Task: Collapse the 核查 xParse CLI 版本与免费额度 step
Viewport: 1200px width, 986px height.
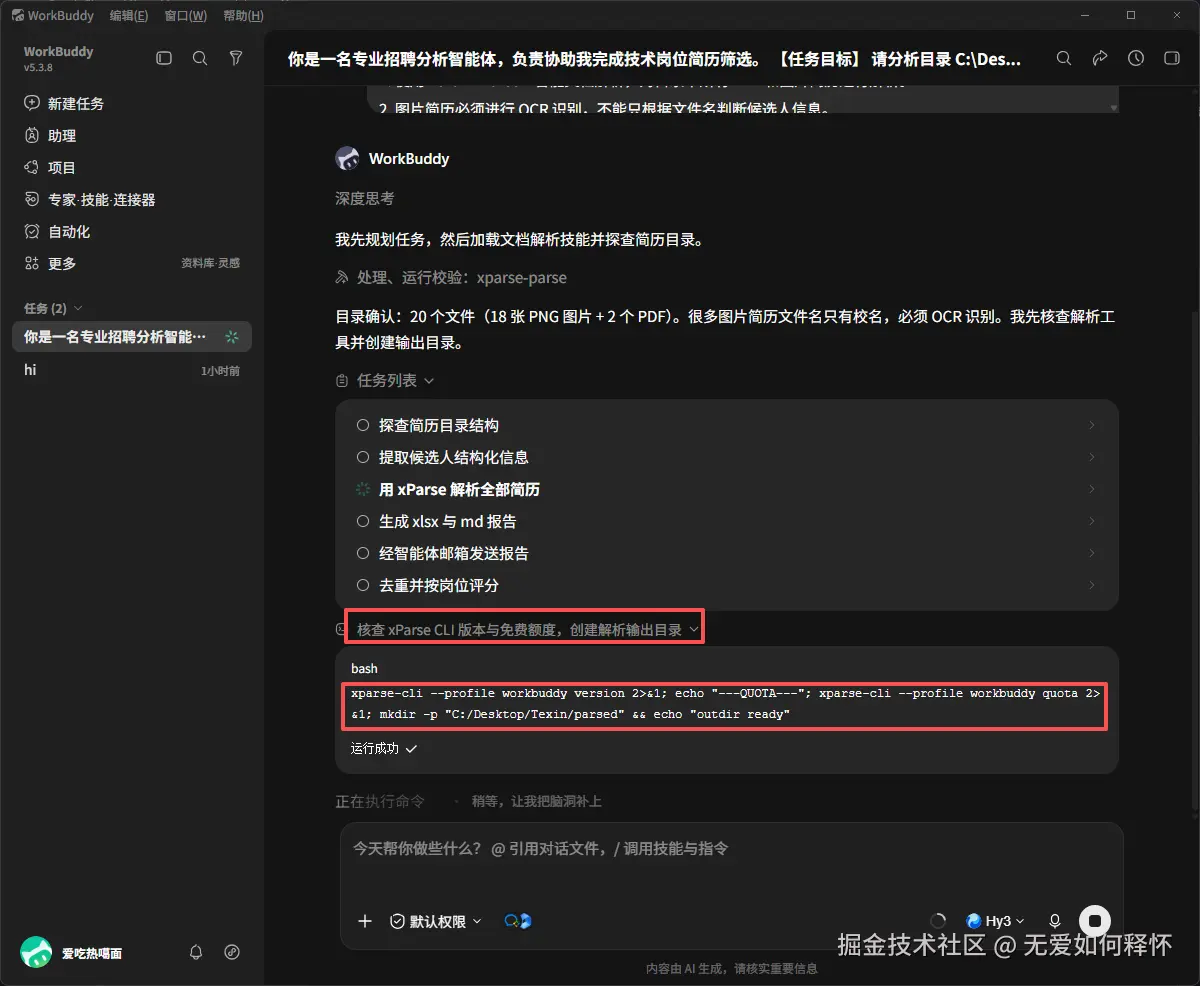Action: pyautogui.click(x=527, y=630)
